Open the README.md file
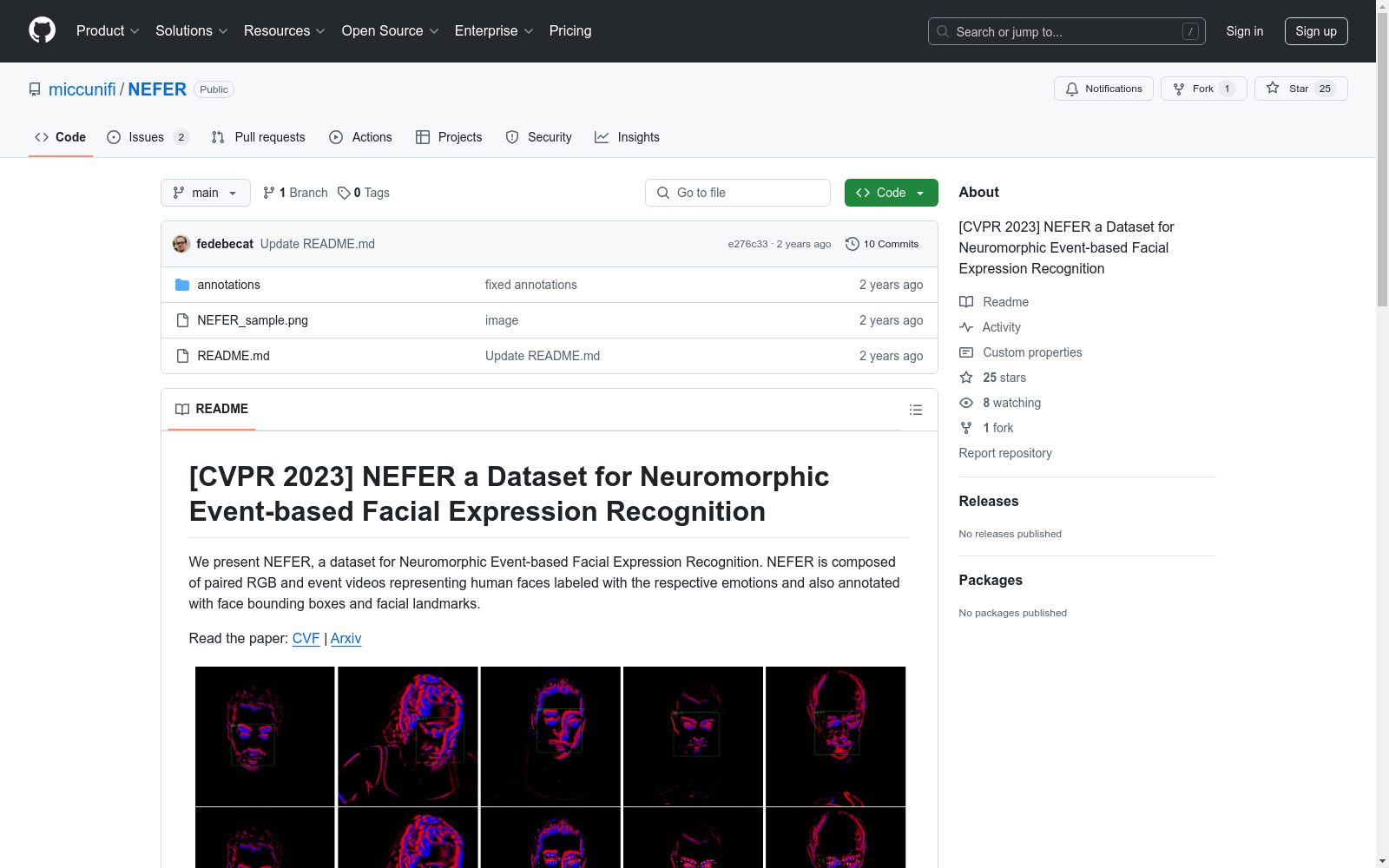The image size is (1389, 868). pos(234,356)
